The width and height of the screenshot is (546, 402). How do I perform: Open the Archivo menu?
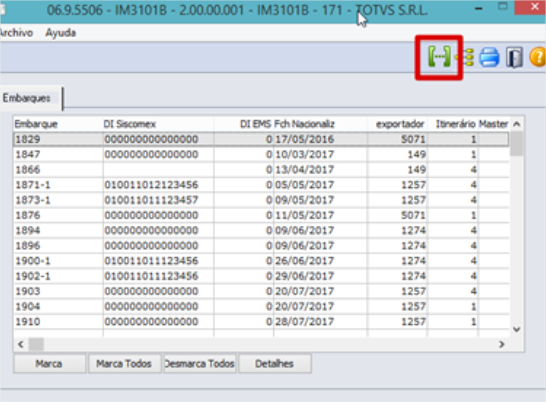(x=16, y=33)
